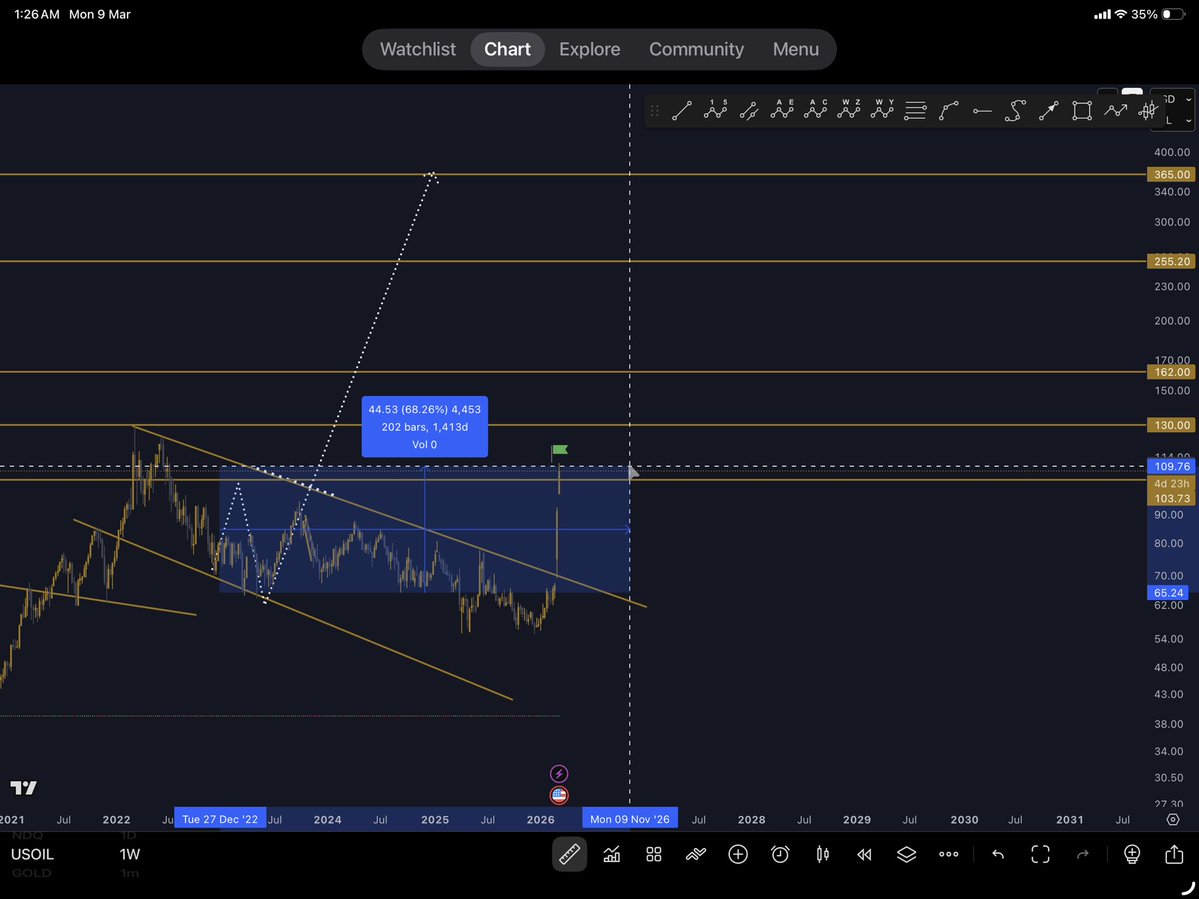Image resolution: width=1199 pixels, height=899 pixels.
Task: Select the Measure ruler tool
Action: click(569, 854)
